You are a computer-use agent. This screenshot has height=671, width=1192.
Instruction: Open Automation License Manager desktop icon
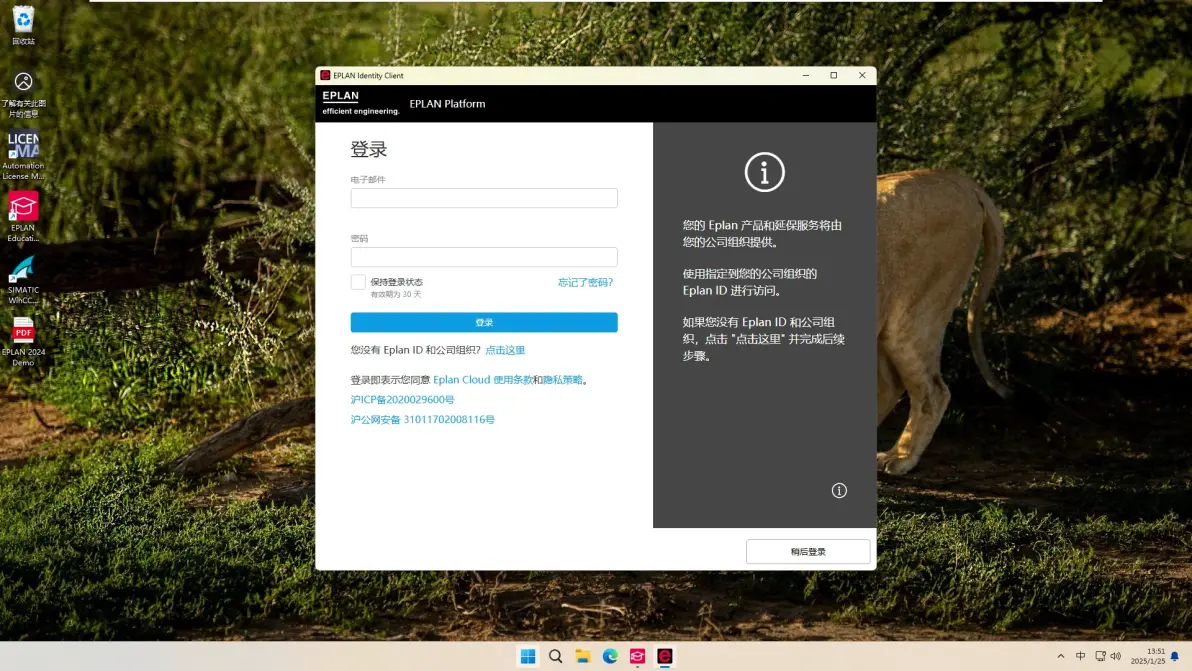coord(23,156)
